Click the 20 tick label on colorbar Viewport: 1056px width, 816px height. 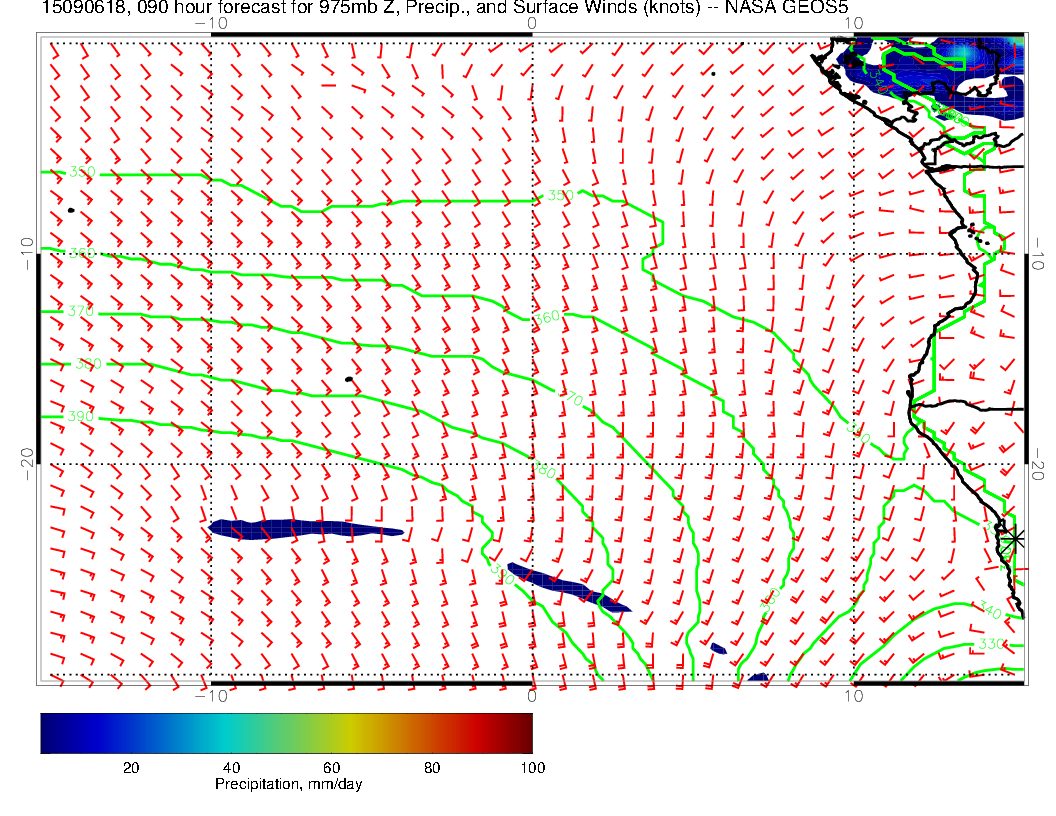click(130, 767)
